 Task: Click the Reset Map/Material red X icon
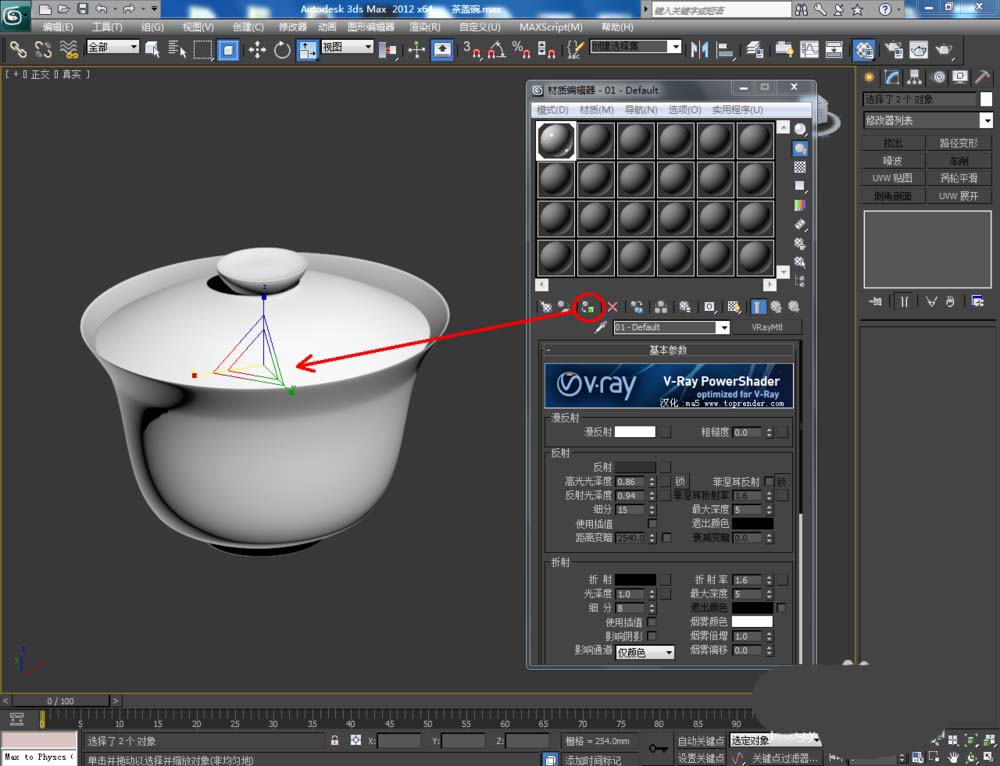click(612, 307)
